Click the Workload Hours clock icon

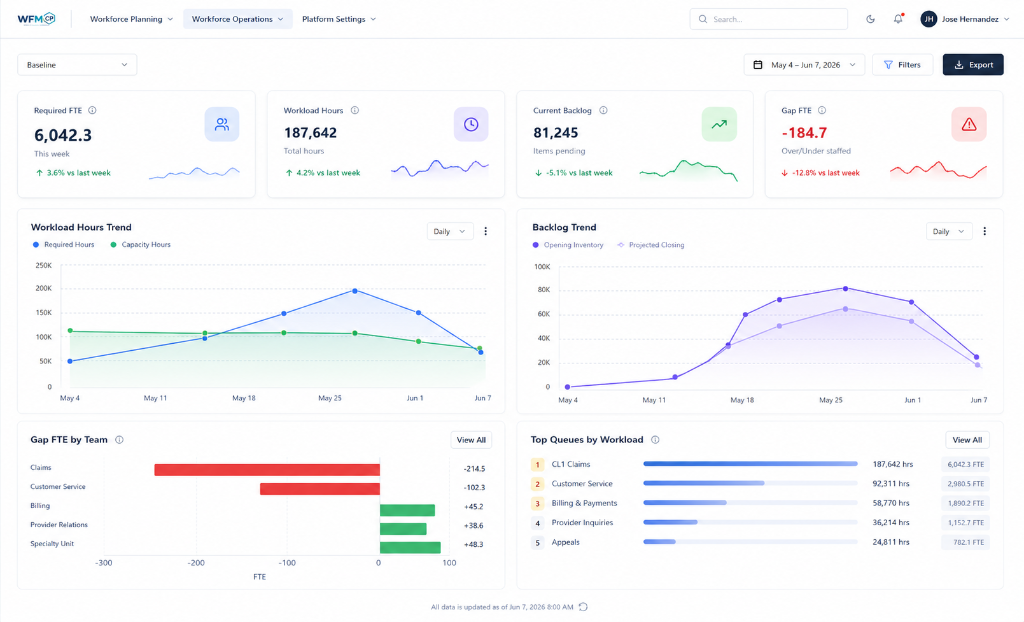(471, 124)
